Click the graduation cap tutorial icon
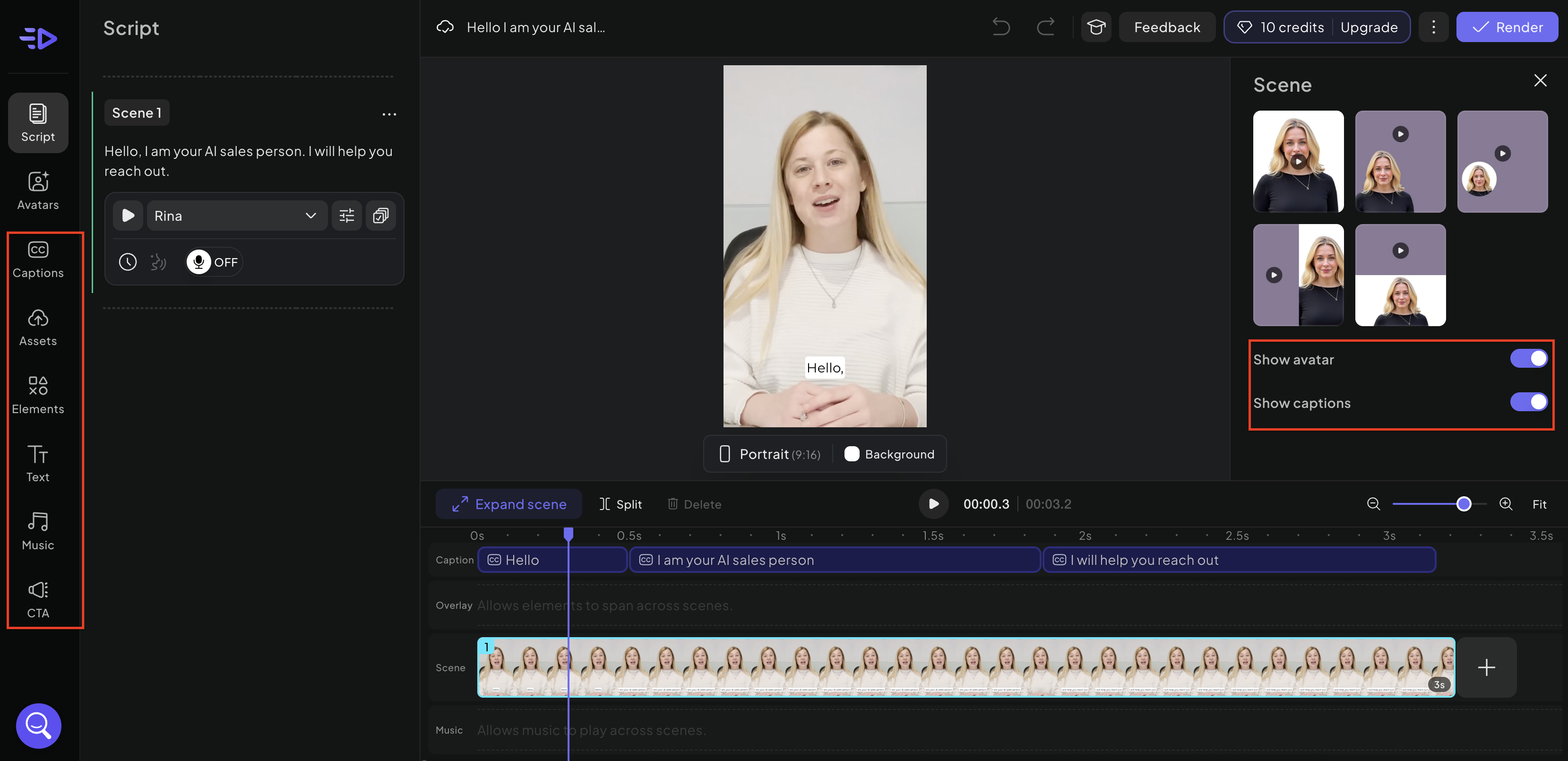 coord(1096,27)
